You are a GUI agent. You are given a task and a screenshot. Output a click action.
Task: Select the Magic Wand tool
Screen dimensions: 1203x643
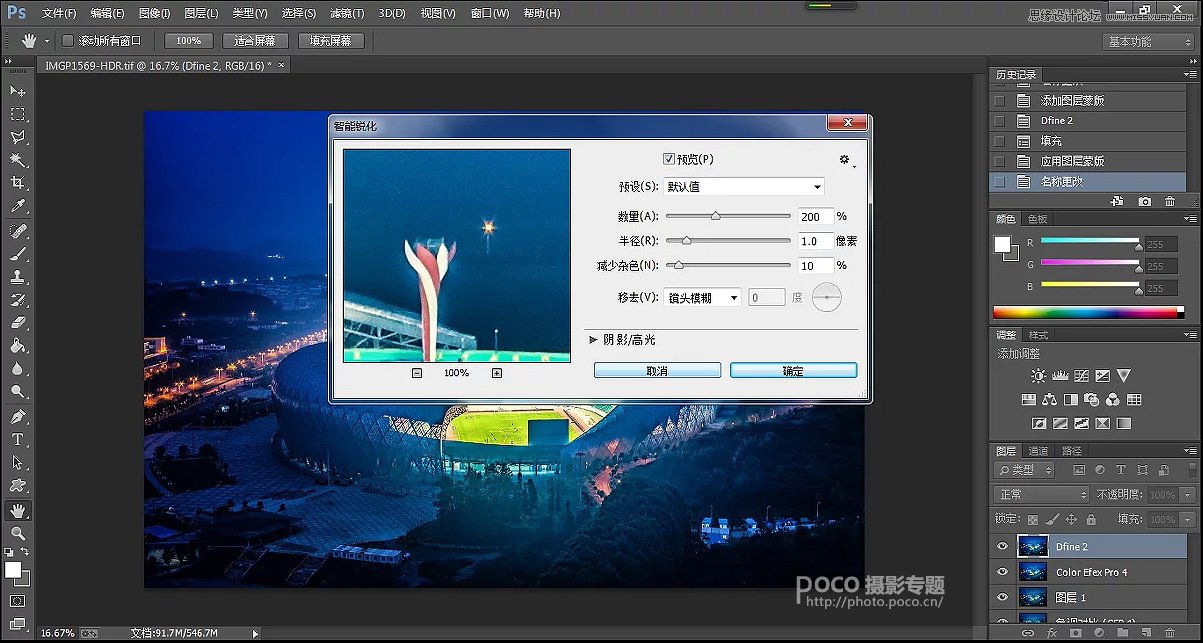(x=18, y=160)
